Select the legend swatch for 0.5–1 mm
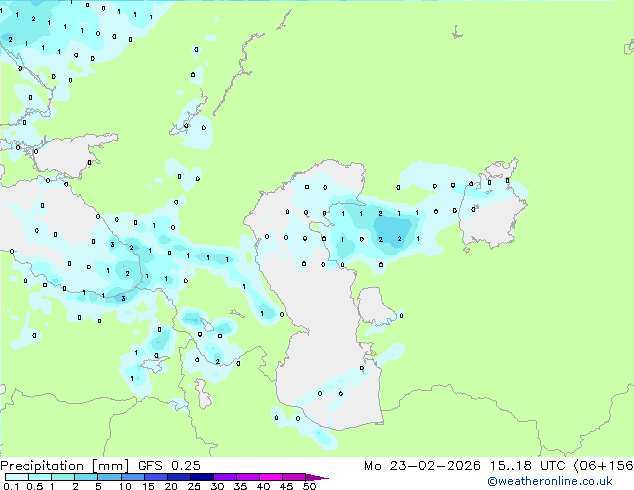 [x=40, y=477]
